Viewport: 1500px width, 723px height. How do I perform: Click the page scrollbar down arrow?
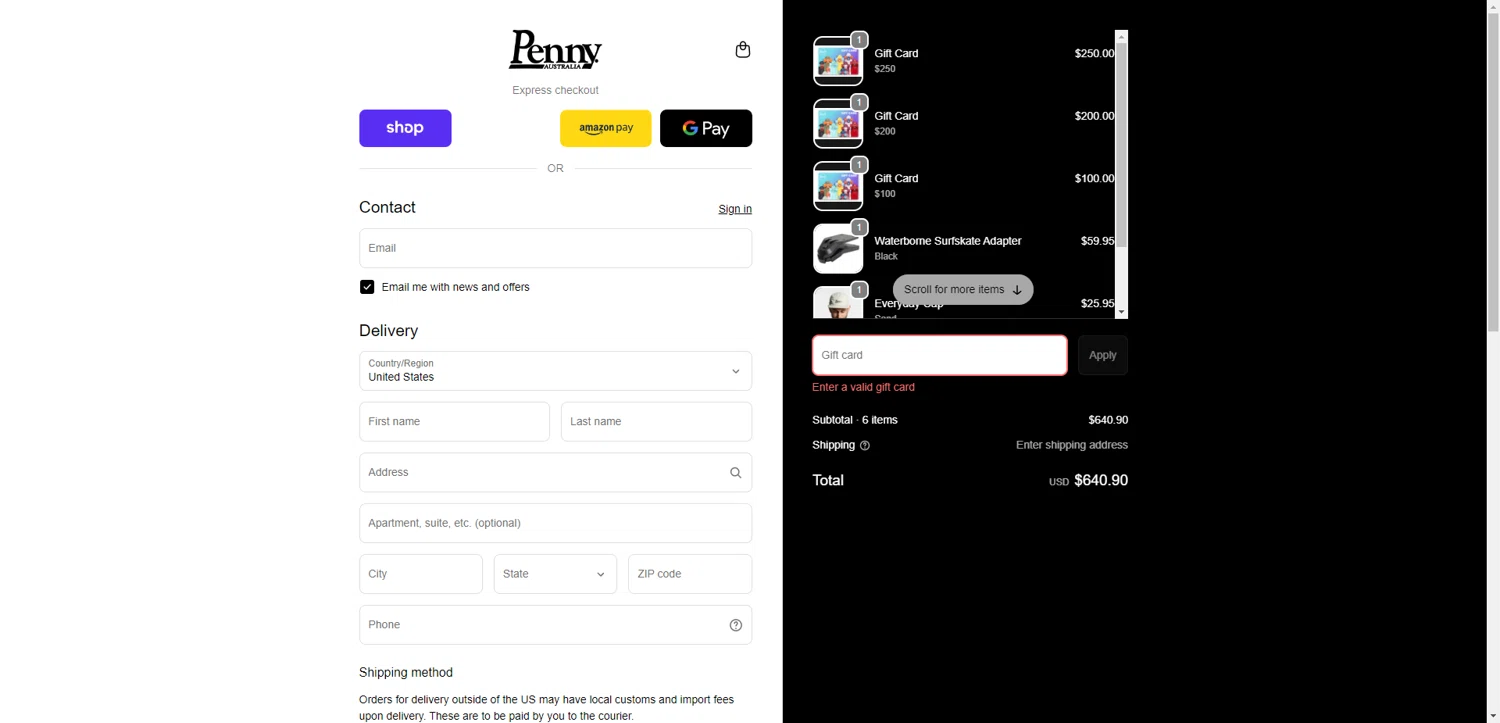(1493, 715)
